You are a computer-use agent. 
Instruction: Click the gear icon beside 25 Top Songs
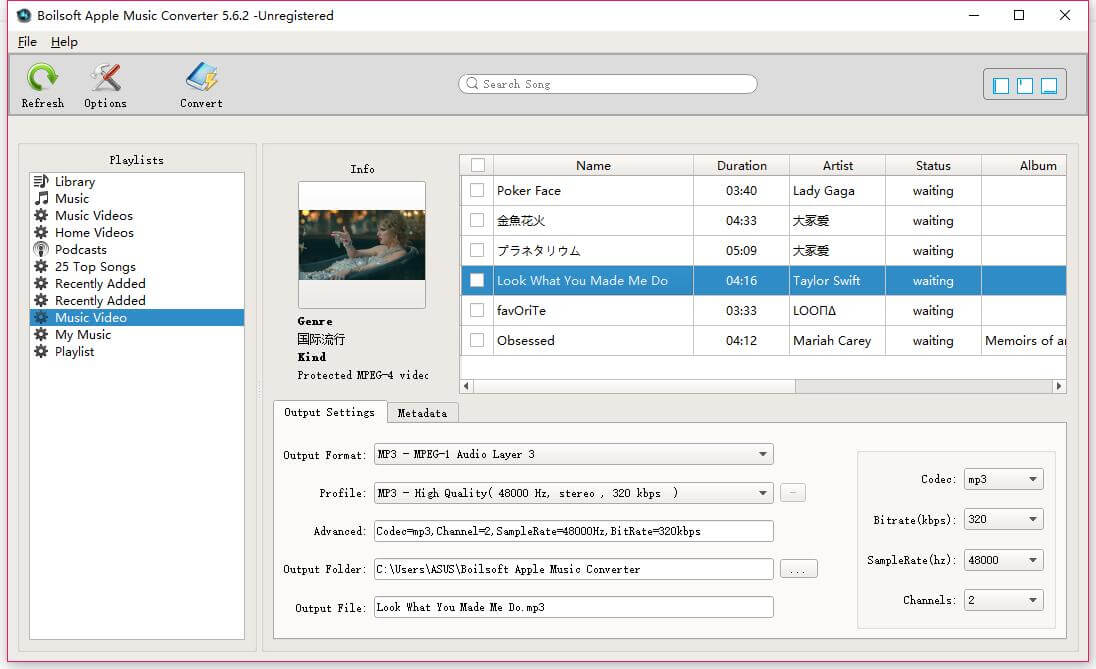coord(41,266)
